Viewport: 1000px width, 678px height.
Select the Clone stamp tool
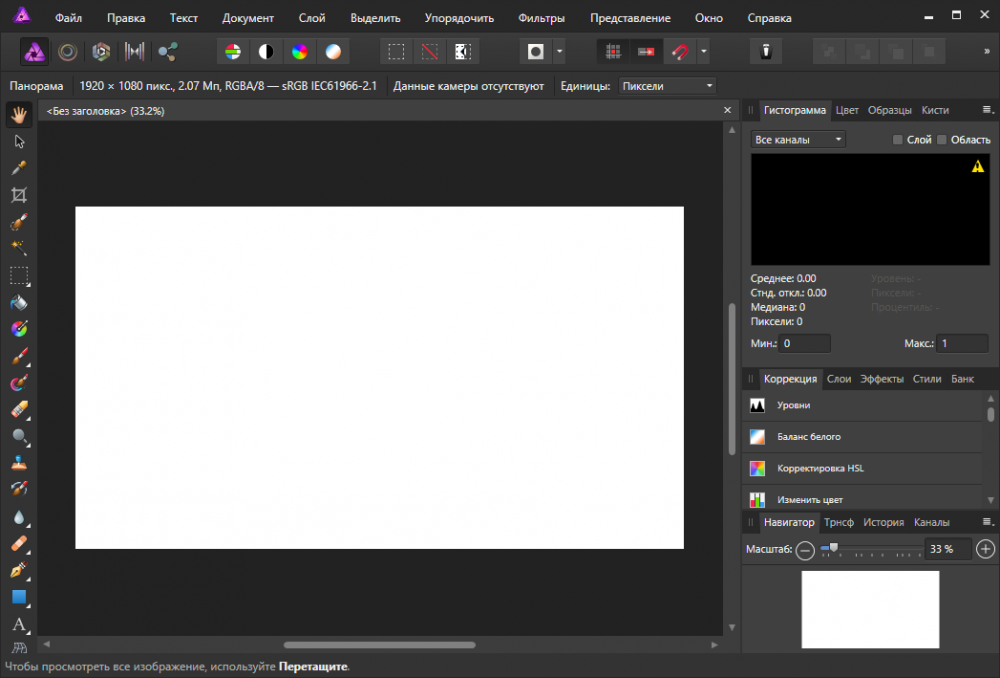[x=19, y=463]
